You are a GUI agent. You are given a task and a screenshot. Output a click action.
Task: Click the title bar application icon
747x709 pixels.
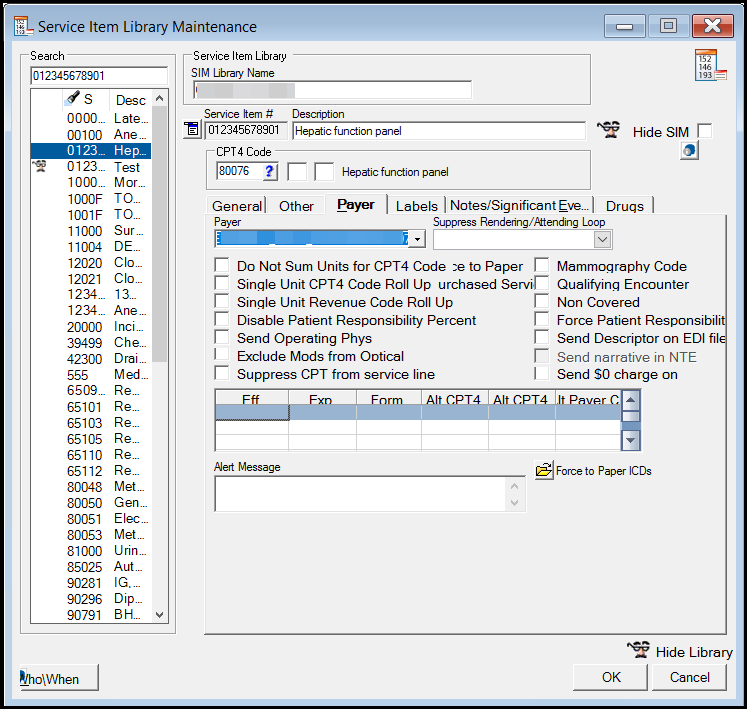coord(22,26)
